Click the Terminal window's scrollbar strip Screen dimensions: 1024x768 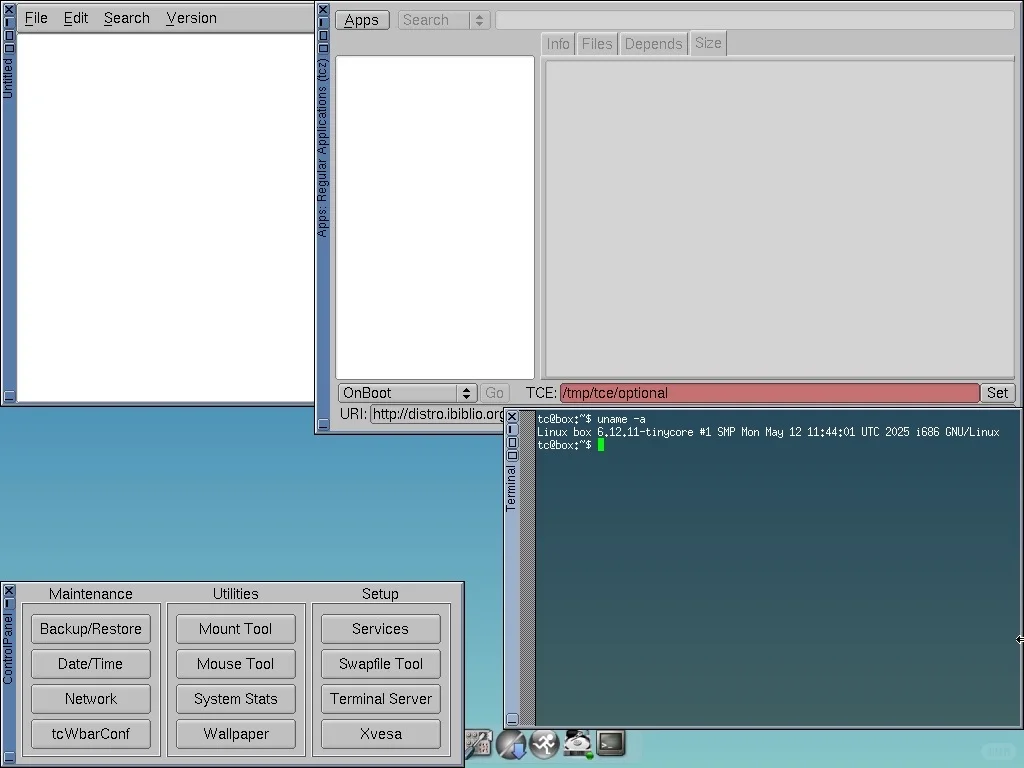527,568
